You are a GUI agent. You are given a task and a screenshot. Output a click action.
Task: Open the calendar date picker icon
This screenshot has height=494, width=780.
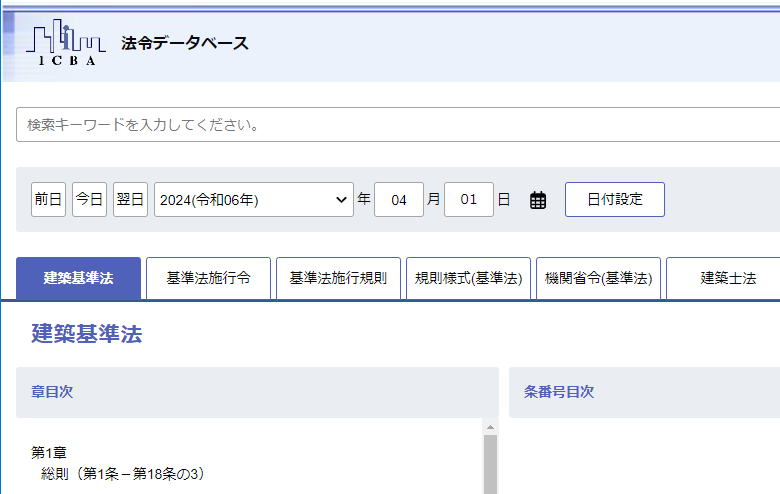[x=538, y=200]
